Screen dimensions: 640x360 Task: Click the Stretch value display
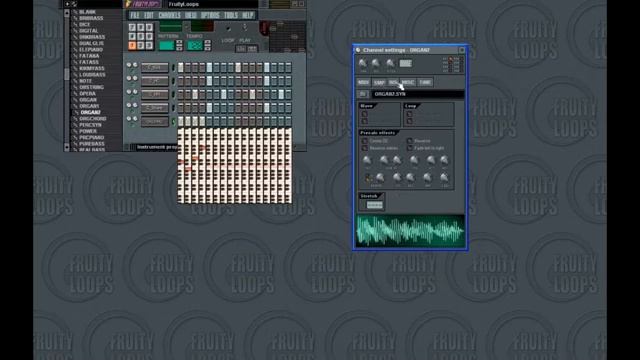point(374,205)
